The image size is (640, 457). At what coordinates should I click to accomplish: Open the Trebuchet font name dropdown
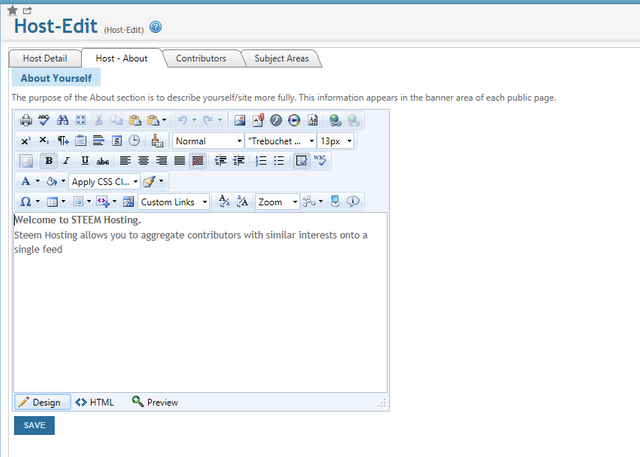tap(281, 141)
